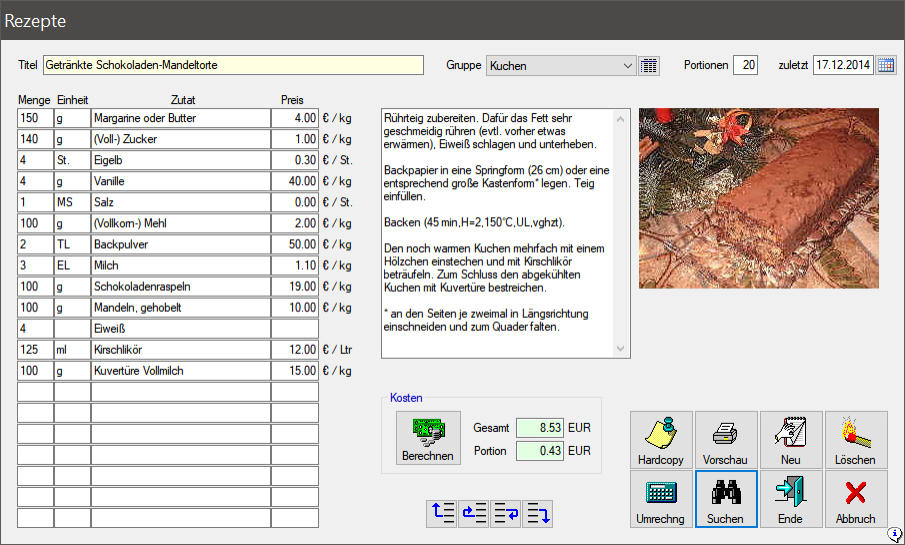Click the cake photo thumbnail
Viewport: 905px width, 545px height.
tap(758, 198)
